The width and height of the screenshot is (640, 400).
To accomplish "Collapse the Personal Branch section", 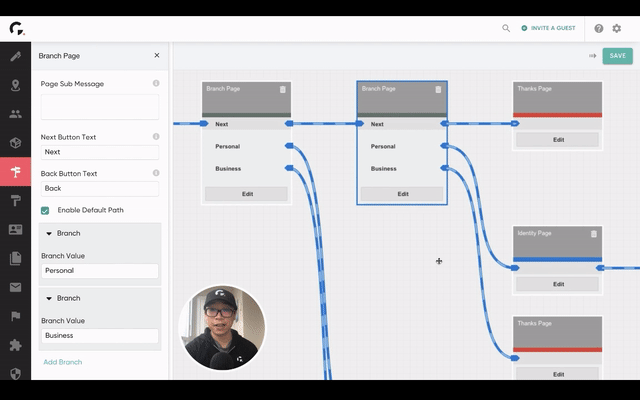I will coord(49,233).
